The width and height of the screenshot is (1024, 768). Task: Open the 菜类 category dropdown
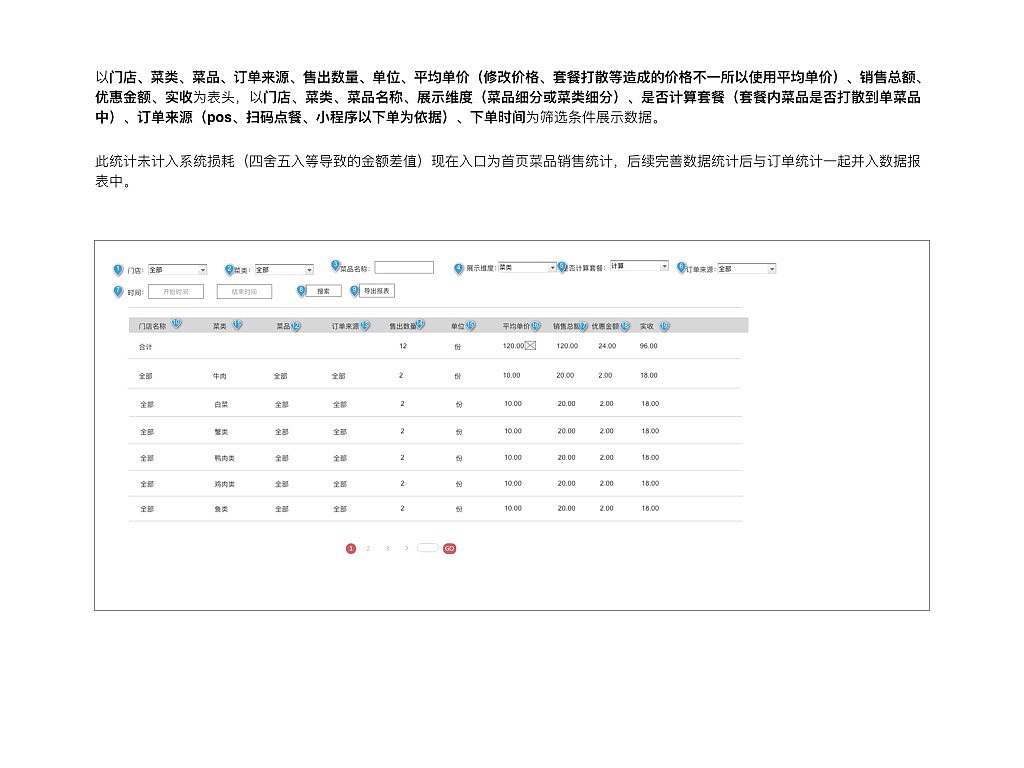[284, 270]
